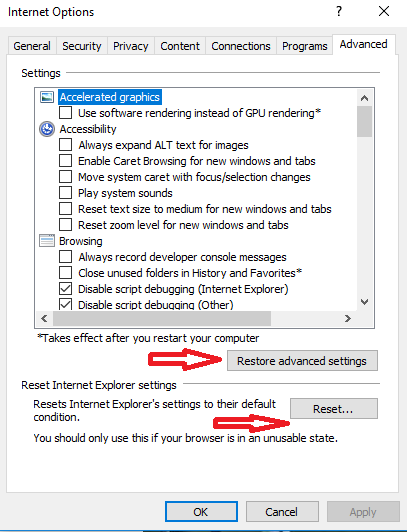Click the horizontal scrollbar thumb below list
The width and height of the screenshot is (407, 532).
162,318
